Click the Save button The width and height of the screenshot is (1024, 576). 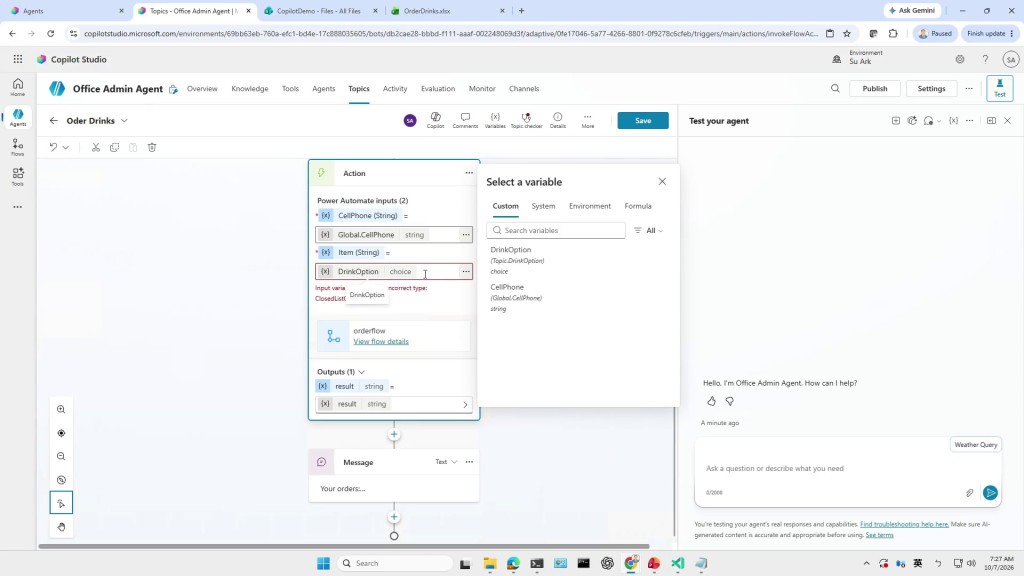pyautogui.click(x=643, y=121)
